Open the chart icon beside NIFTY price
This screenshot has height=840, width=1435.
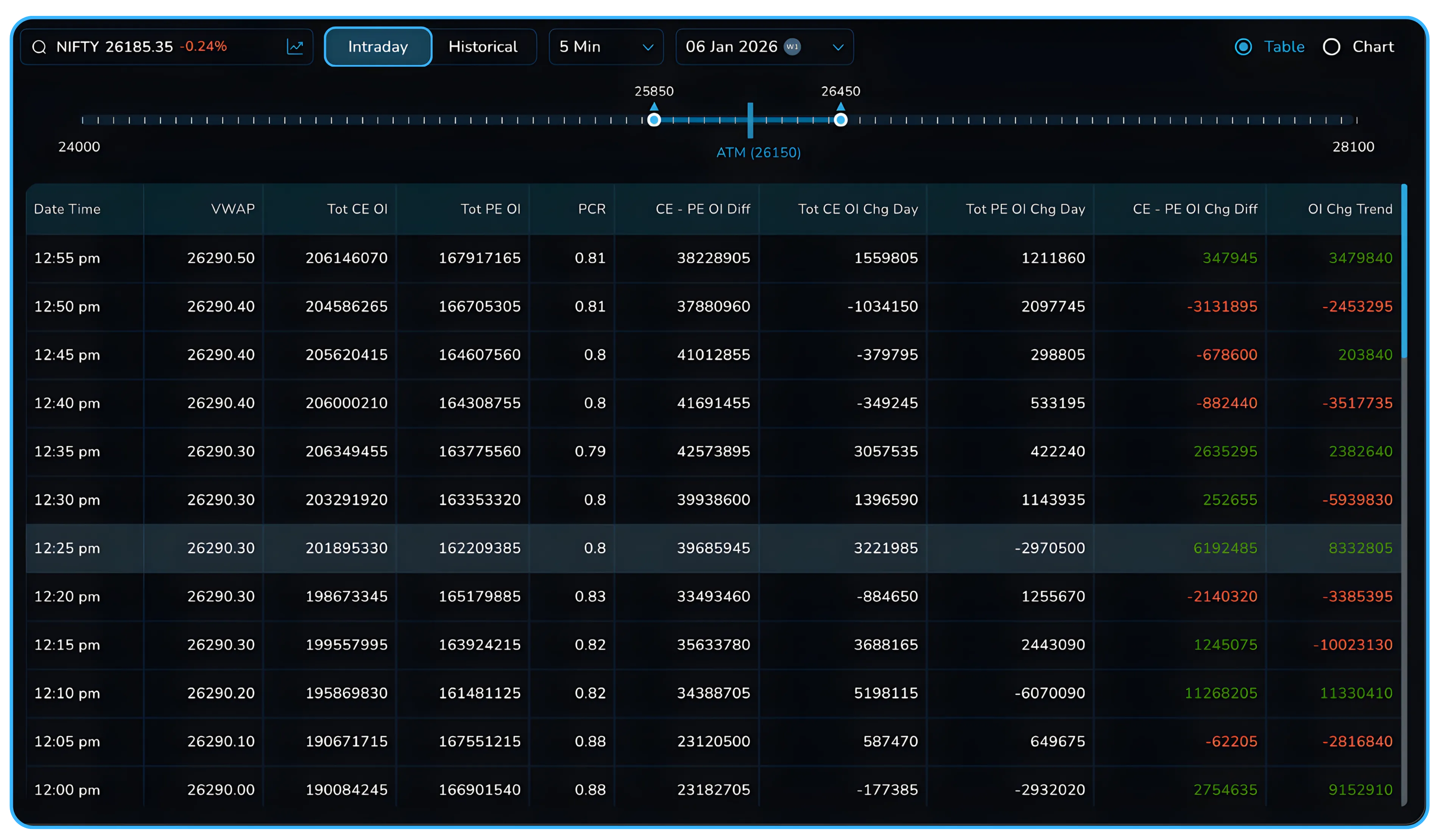click(295, 47)
